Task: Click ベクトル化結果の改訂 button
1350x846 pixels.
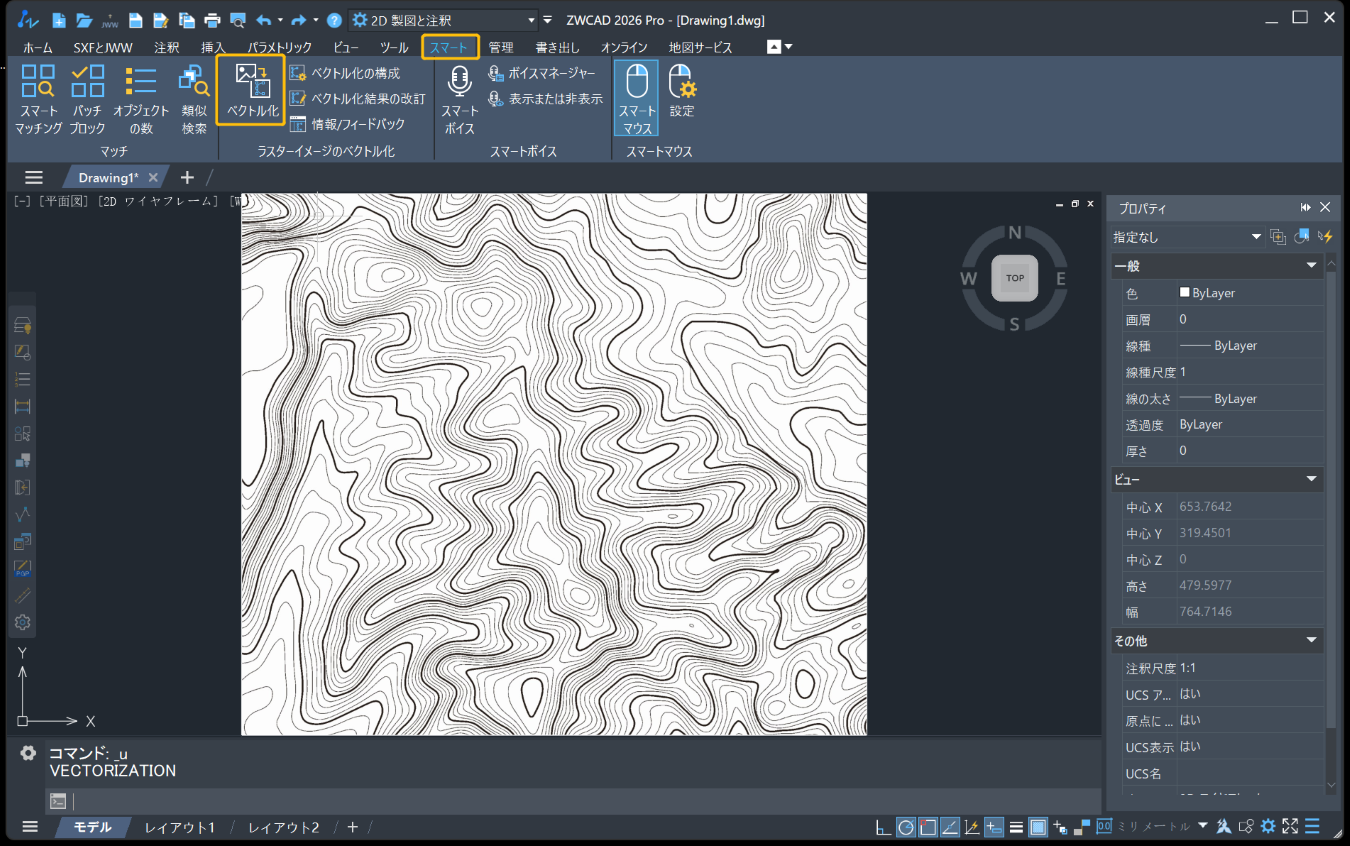Action: click(357, 99)
